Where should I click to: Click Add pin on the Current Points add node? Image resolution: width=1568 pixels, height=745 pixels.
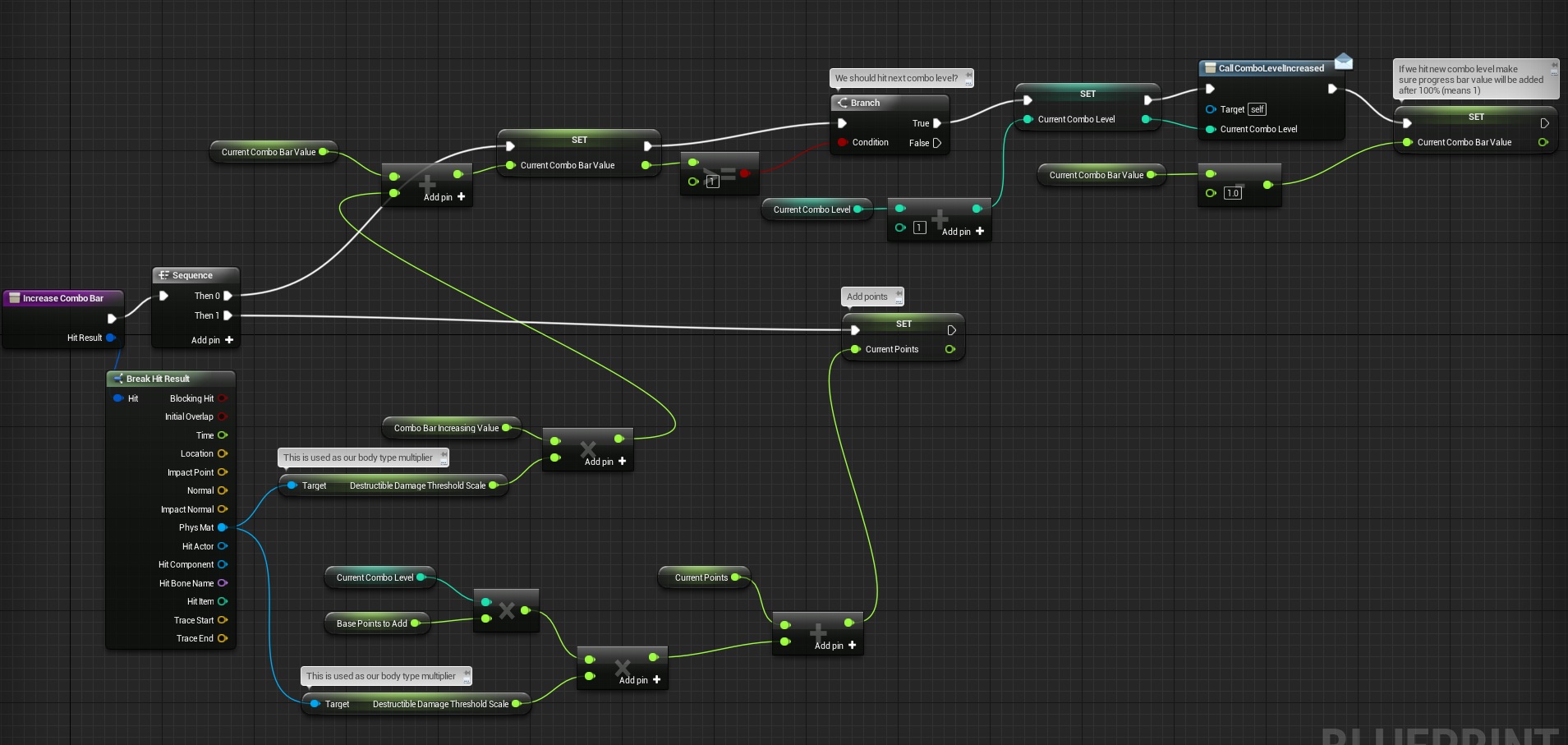[835, 646]
